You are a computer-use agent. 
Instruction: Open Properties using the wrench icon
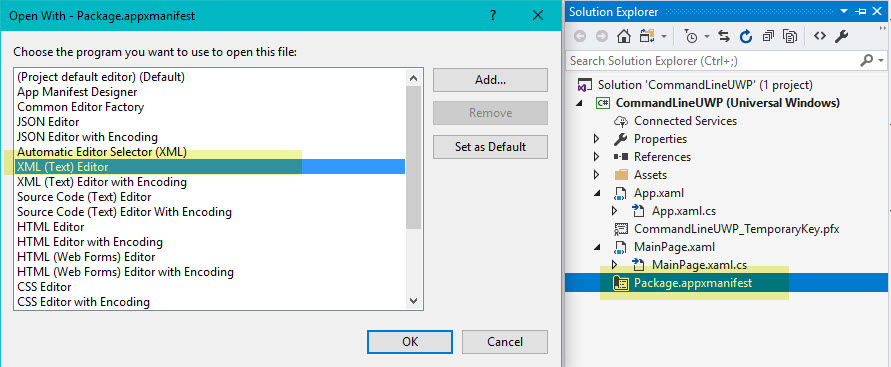tap(841, 36)
